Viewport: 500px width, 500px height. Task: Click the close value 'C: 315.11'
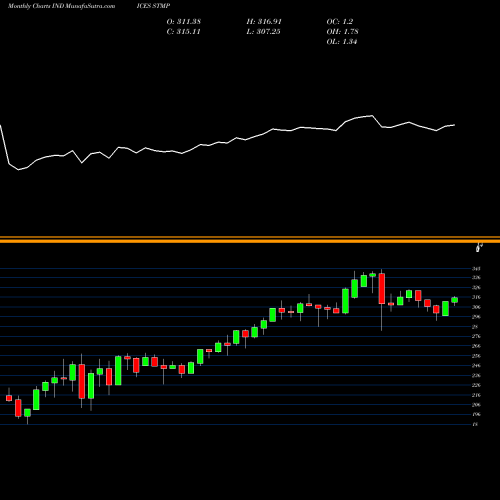tap(184, 32)
